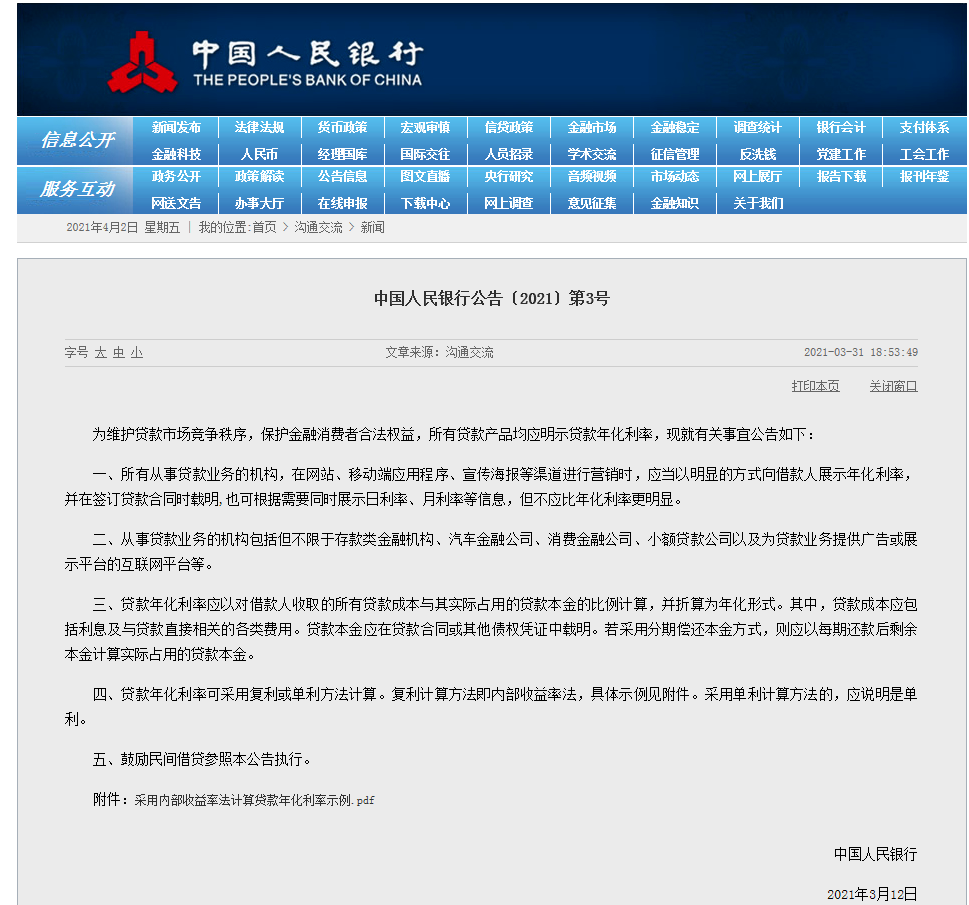Open 在线申报 page
This screenshot has width=969, height=905.
click(342, 203)
